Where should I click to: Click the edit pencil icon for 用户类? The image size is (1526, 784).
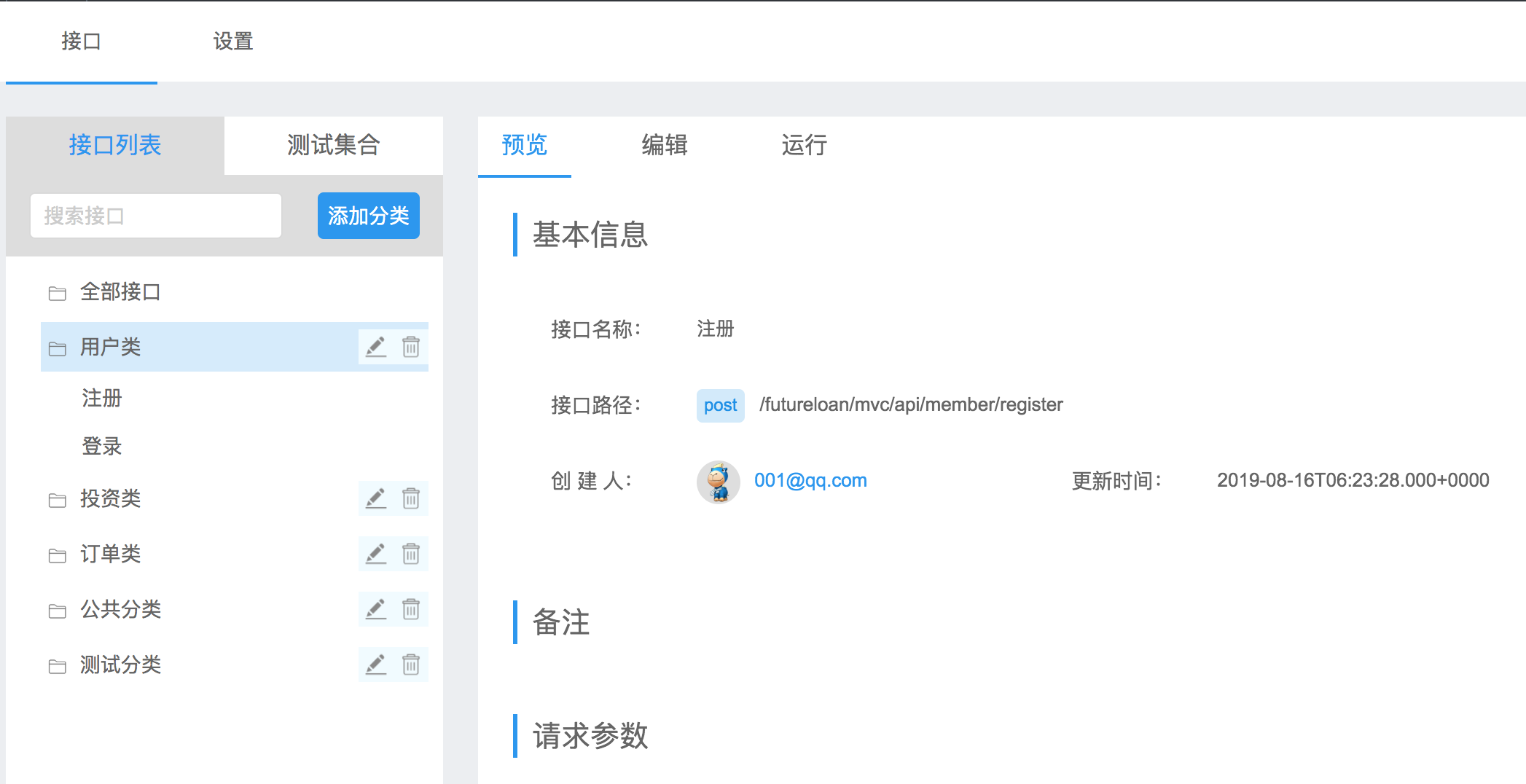point(375,348)
